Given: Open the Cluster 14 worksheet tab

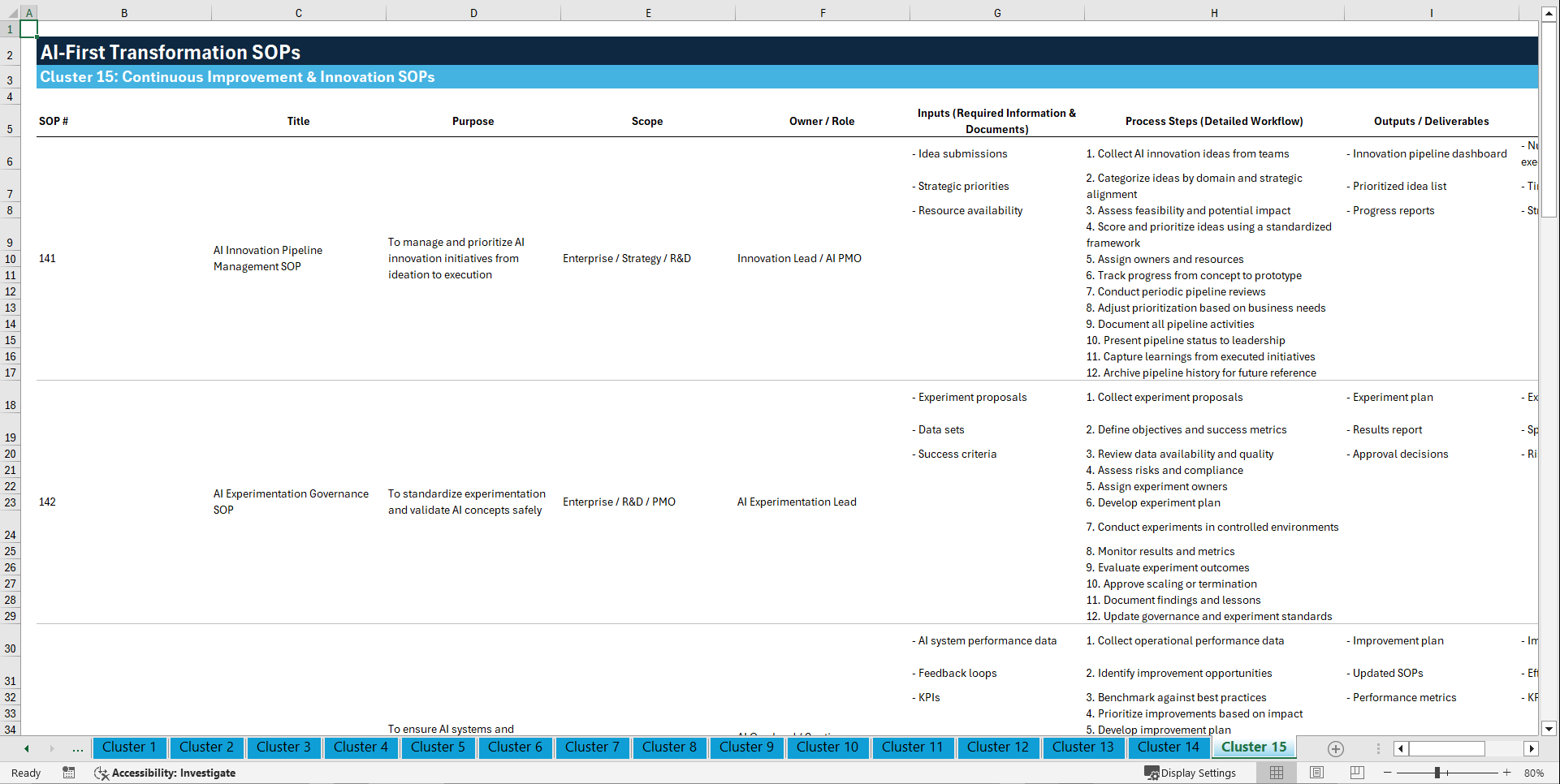Looking at the screenshot, I should (x=1169, y=747).
